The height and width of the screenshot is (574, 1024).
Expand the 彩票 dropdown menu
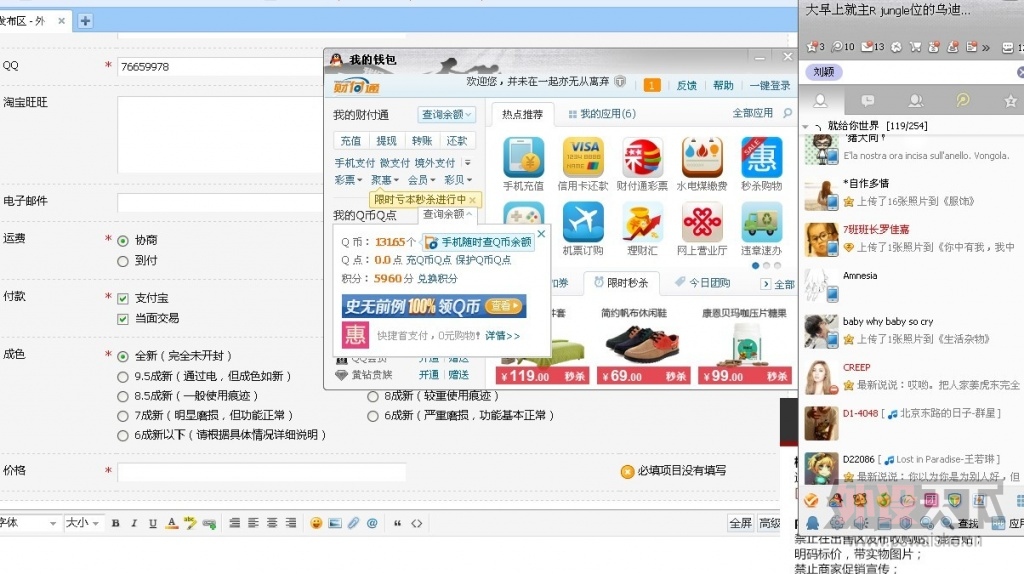pos(348,180)
